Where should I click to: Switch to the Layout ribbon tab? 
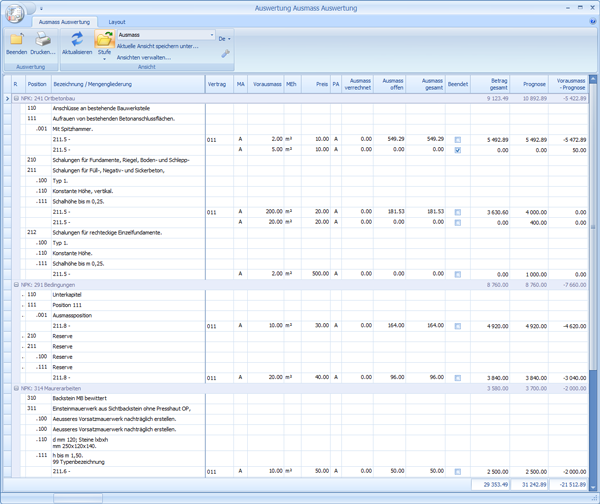tap(117, 22)
